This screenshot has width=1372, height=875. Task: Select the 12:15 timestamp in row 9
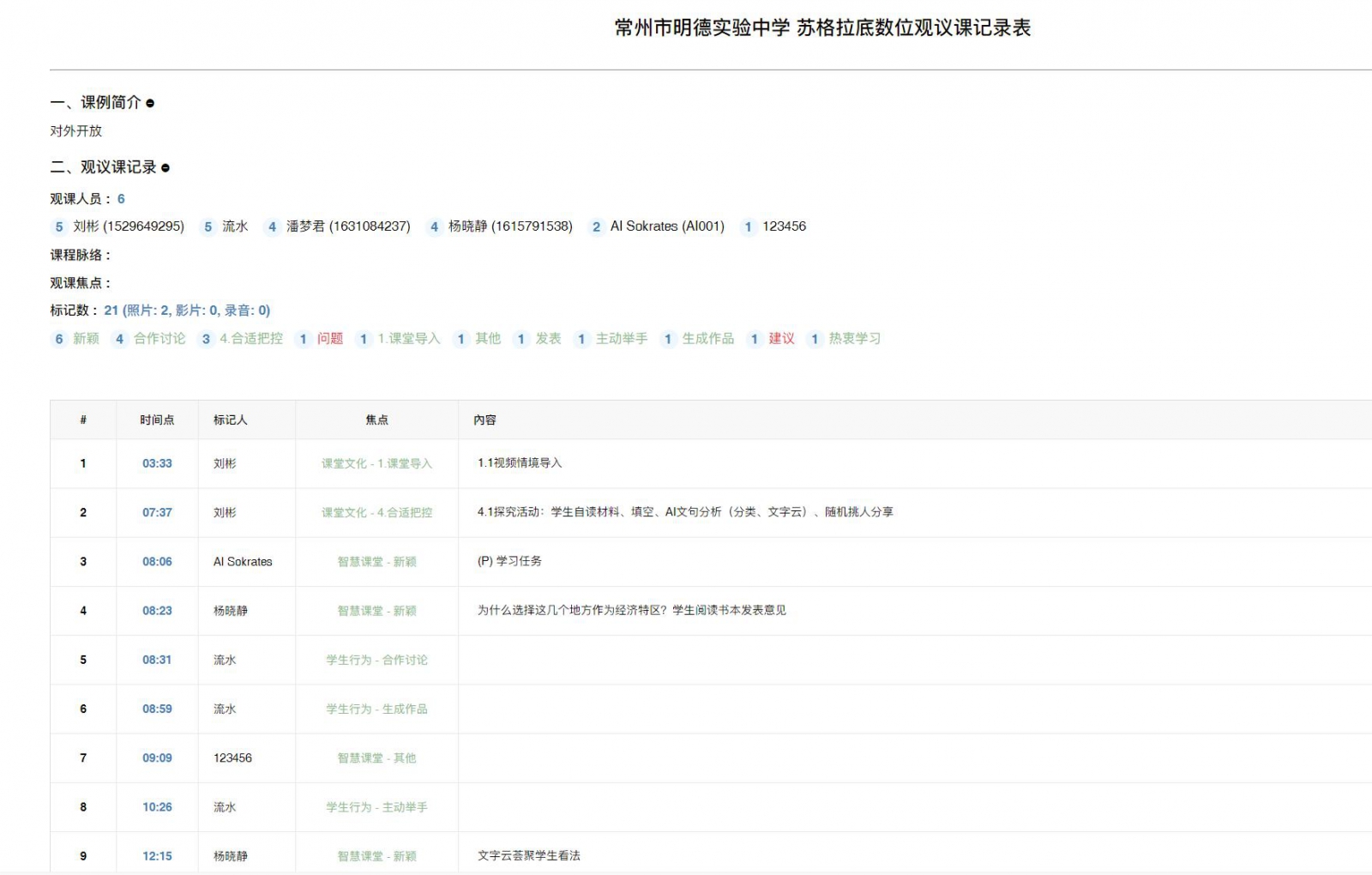(x=157, y=855)
